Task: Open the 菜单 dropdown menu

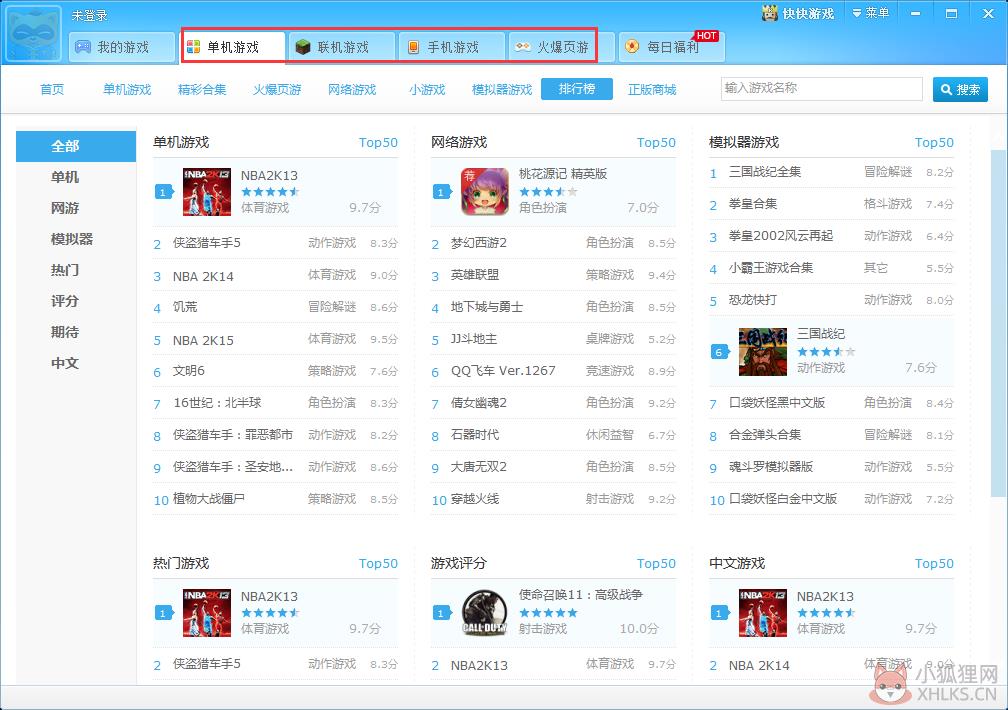Action: tap(870, 13)
